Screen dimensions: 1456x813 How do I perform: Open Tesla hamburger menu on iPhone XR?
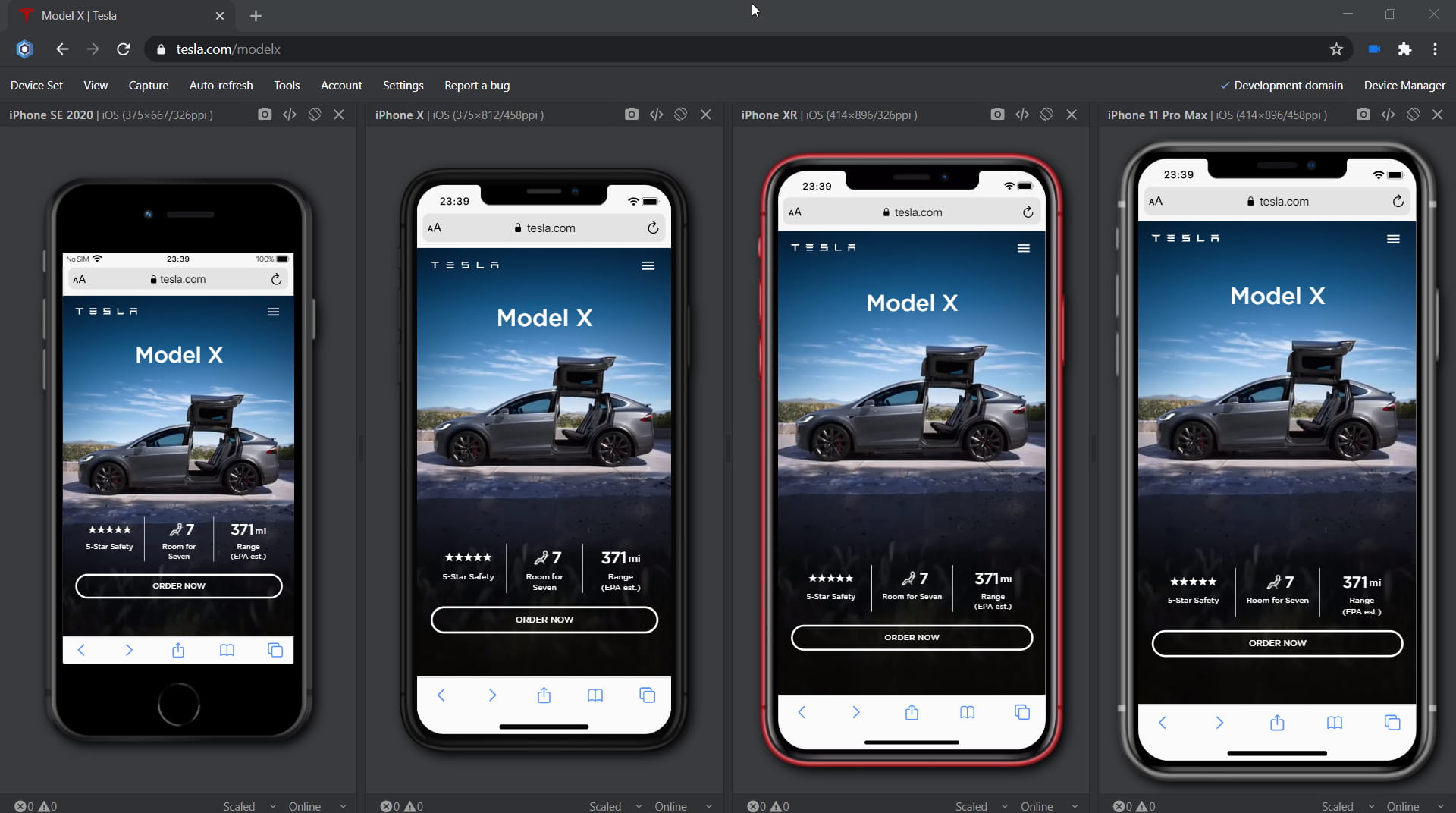click(x=1024, y=248)
